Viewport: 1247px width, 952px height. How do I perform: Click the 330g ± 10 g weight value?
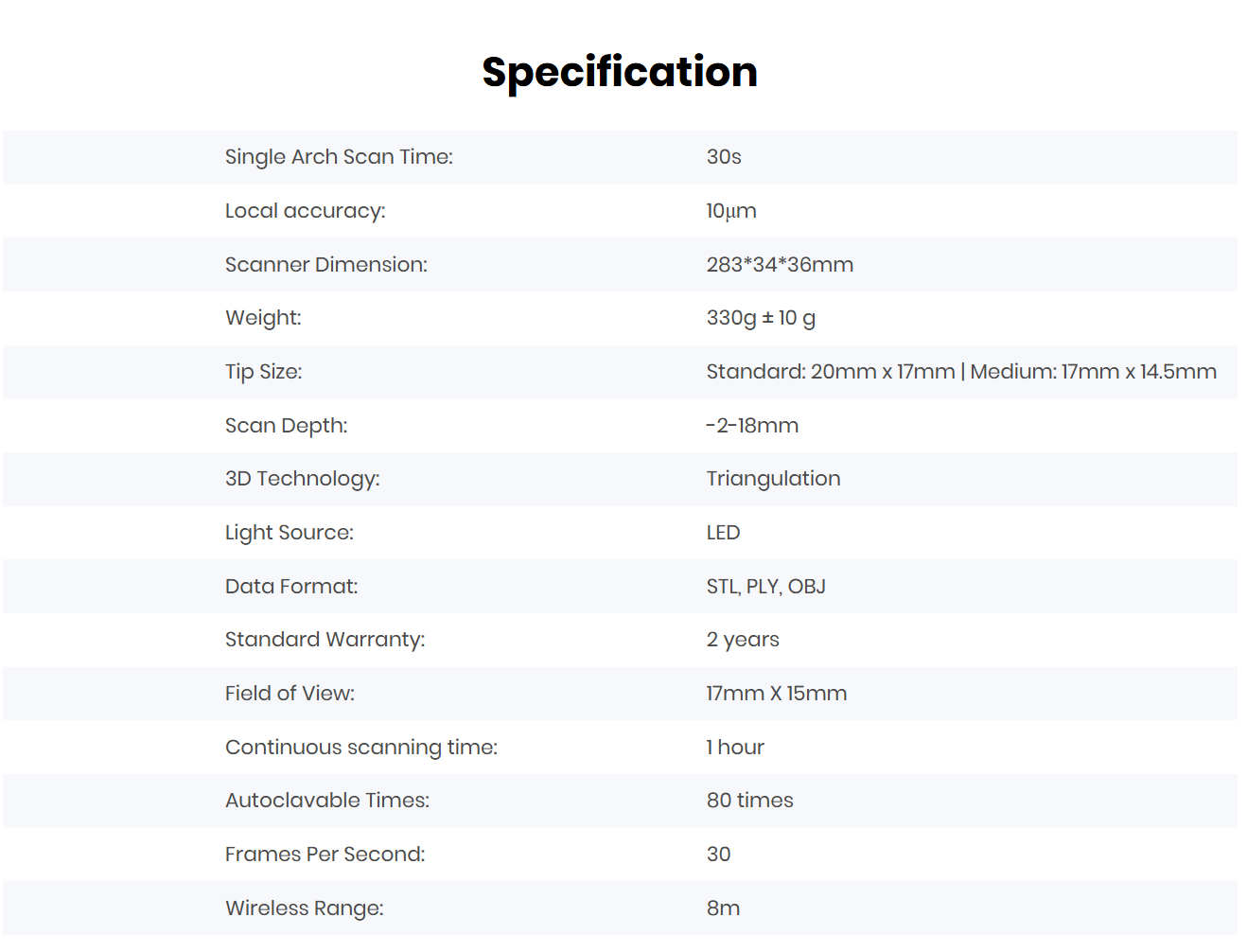761,318
